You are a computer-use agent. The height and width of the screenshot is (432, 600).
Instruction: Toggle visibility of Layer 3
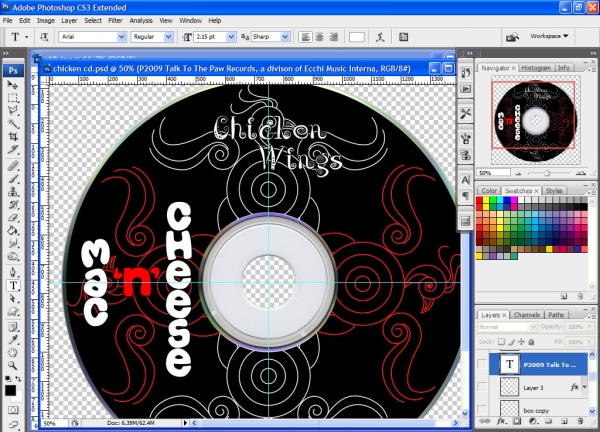(x=482, y=387)
